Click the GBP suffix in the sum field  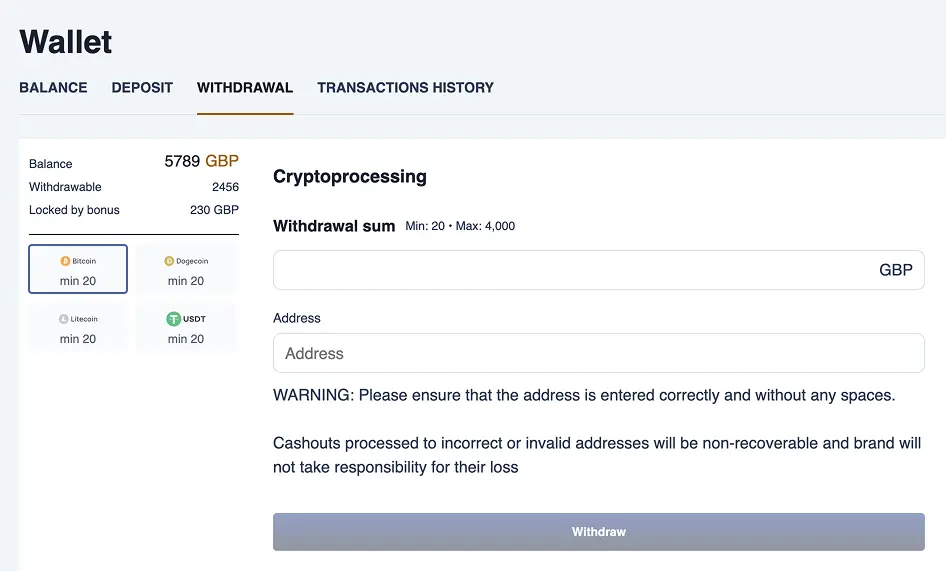tap(896, 270)
